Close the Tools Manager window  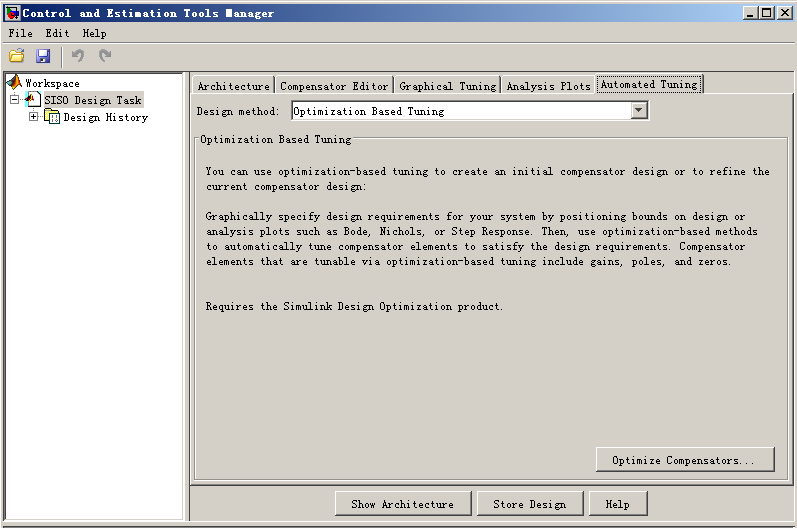point(785,13)
